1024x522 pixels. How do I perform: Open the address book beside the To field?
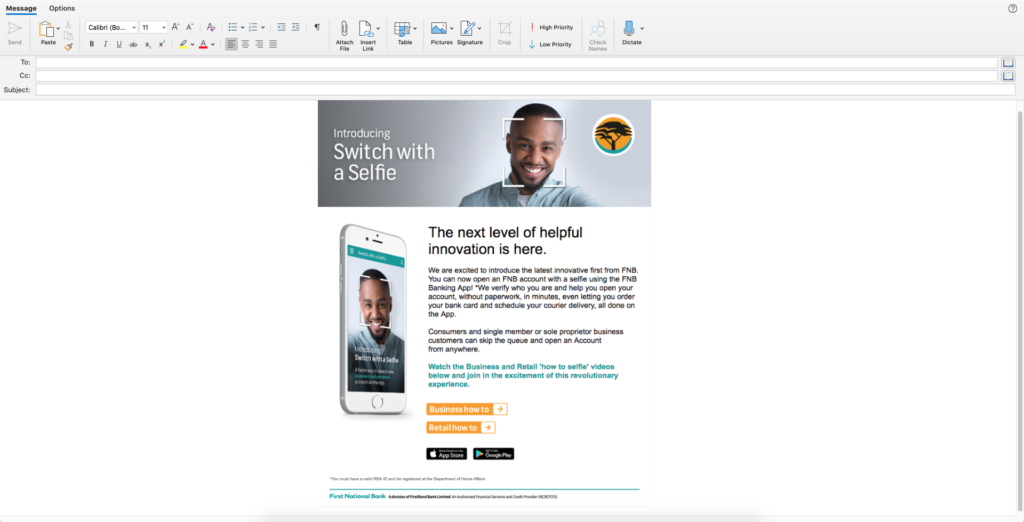point(1008,62)
